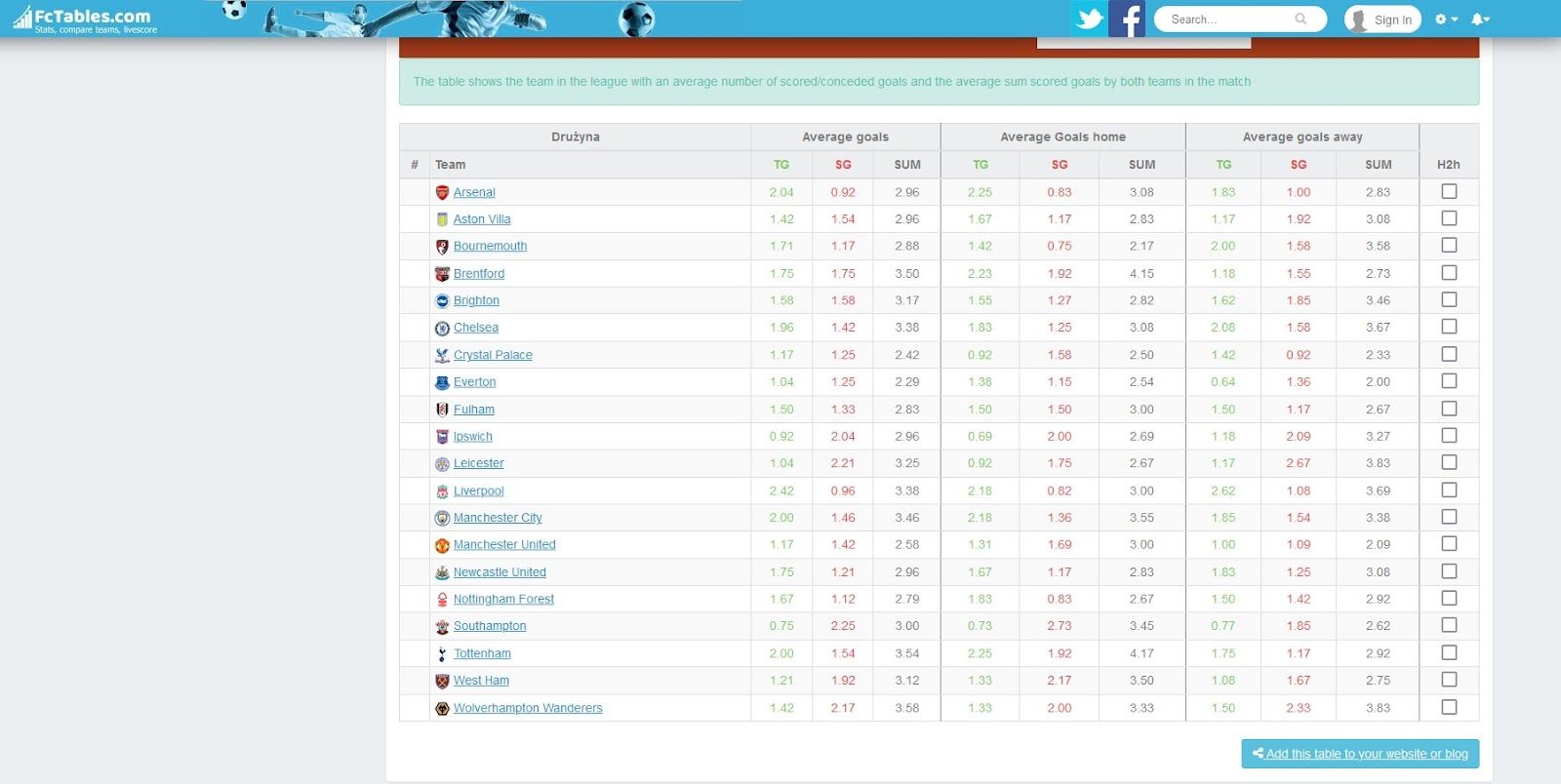Click the Aston Villa club crest
This screenshot has width=1561, height=784.
pyautogui.click(x=442, y=219)
